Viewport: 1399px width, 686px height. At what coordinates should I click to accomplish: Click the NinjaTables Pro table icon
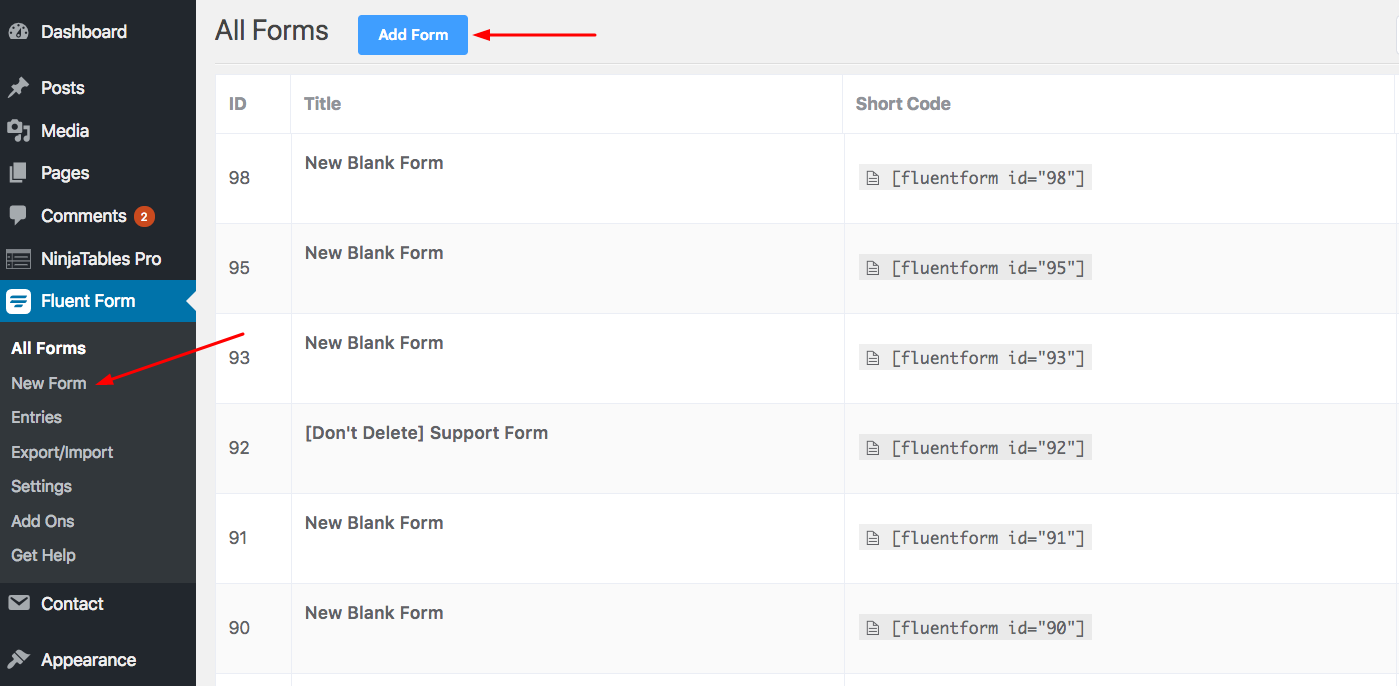[x=18, y=259]
